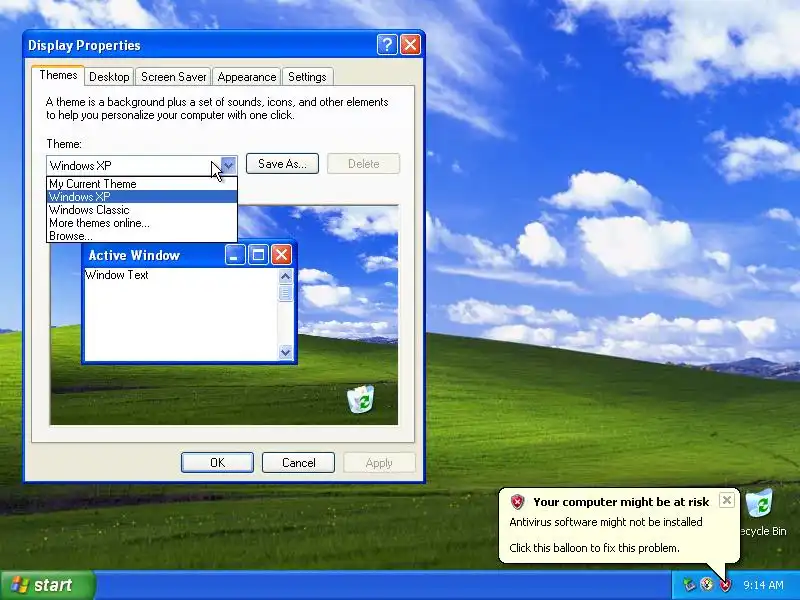The width and height of the screenshot is (800, 600).
Task: Choose My Current Theme from list
Action: click(142, 184)
